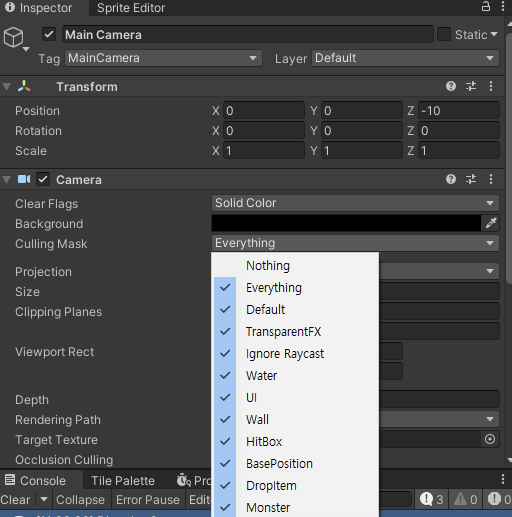Open the Projection dropdown
Image resolution: width=512 pixels, height=517 pixels.
coord(439,271)
